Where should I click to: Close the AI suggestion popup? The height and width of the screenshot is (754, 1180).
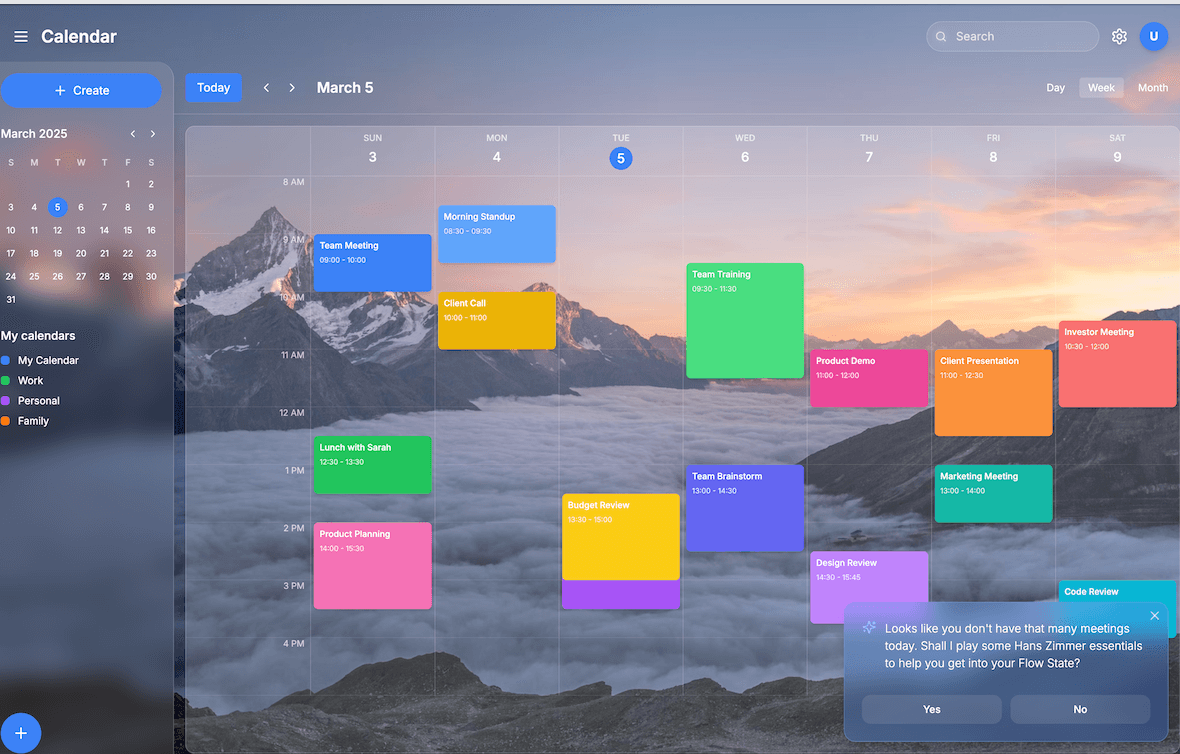click(x=1155, y=616)
